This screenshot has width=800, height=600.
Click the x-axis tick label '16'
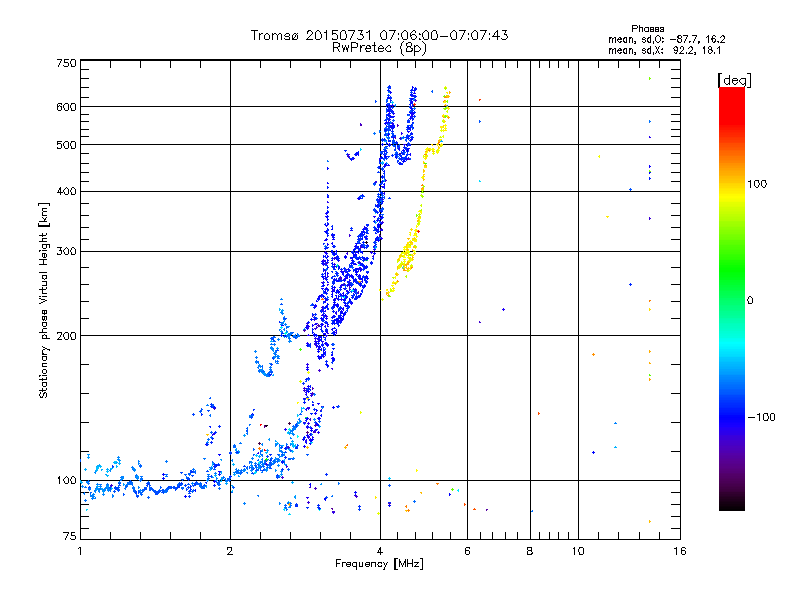pyautogui.click(x=680, y=551)
